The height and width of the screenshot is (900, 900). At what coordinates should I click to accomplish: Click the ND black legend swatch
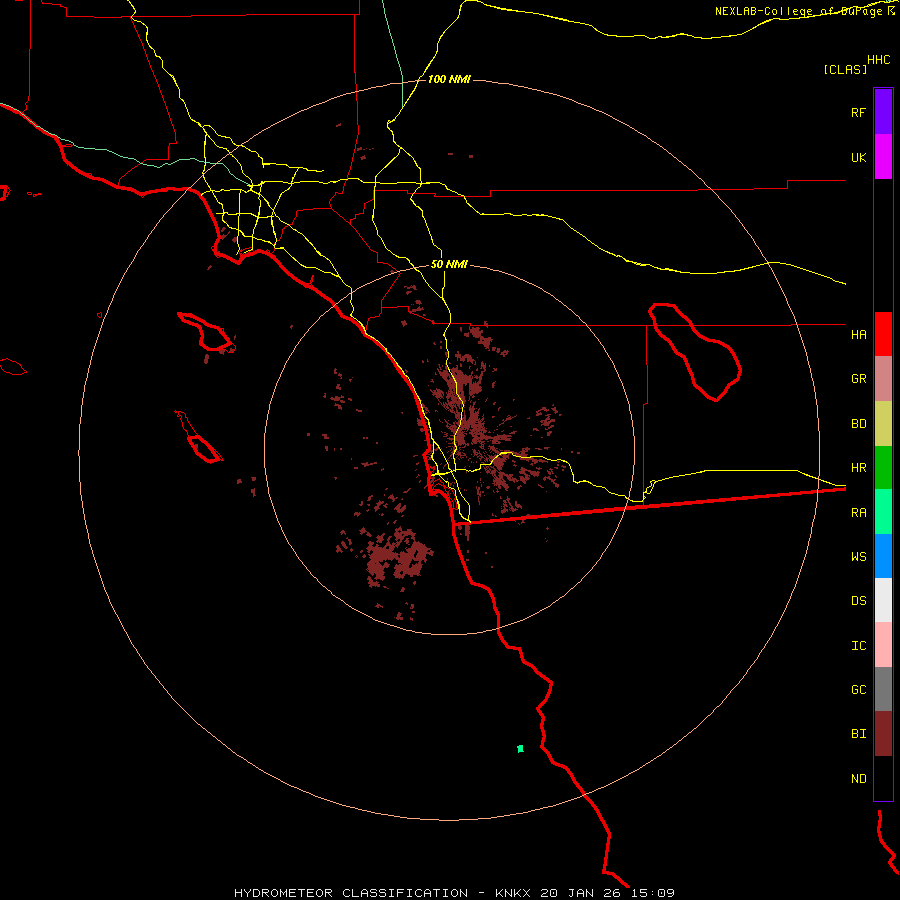point(883,778)
